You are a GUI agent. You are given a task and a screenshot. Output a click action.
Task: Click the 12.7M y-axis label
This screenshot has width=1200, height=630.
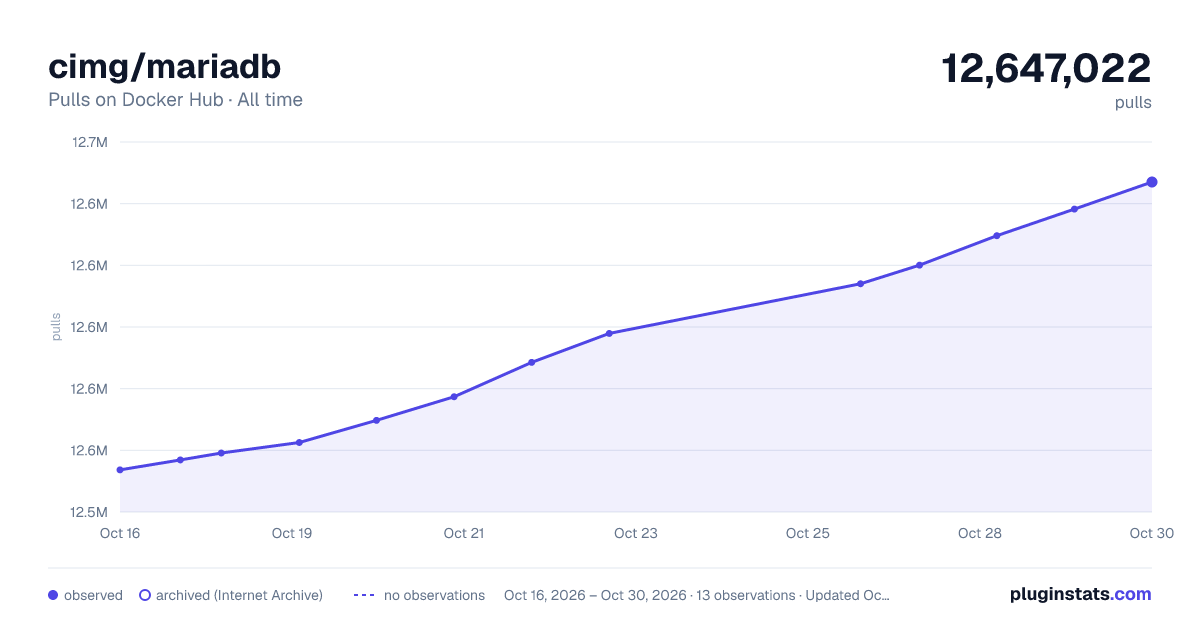coord(89,142)
